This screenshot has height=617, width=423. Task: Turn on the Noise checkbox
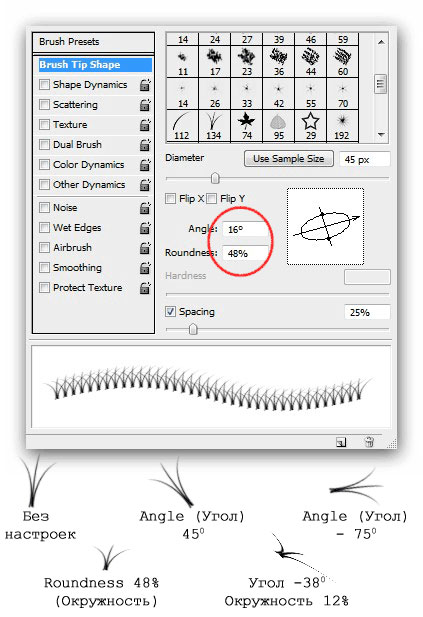coord(44,207)
